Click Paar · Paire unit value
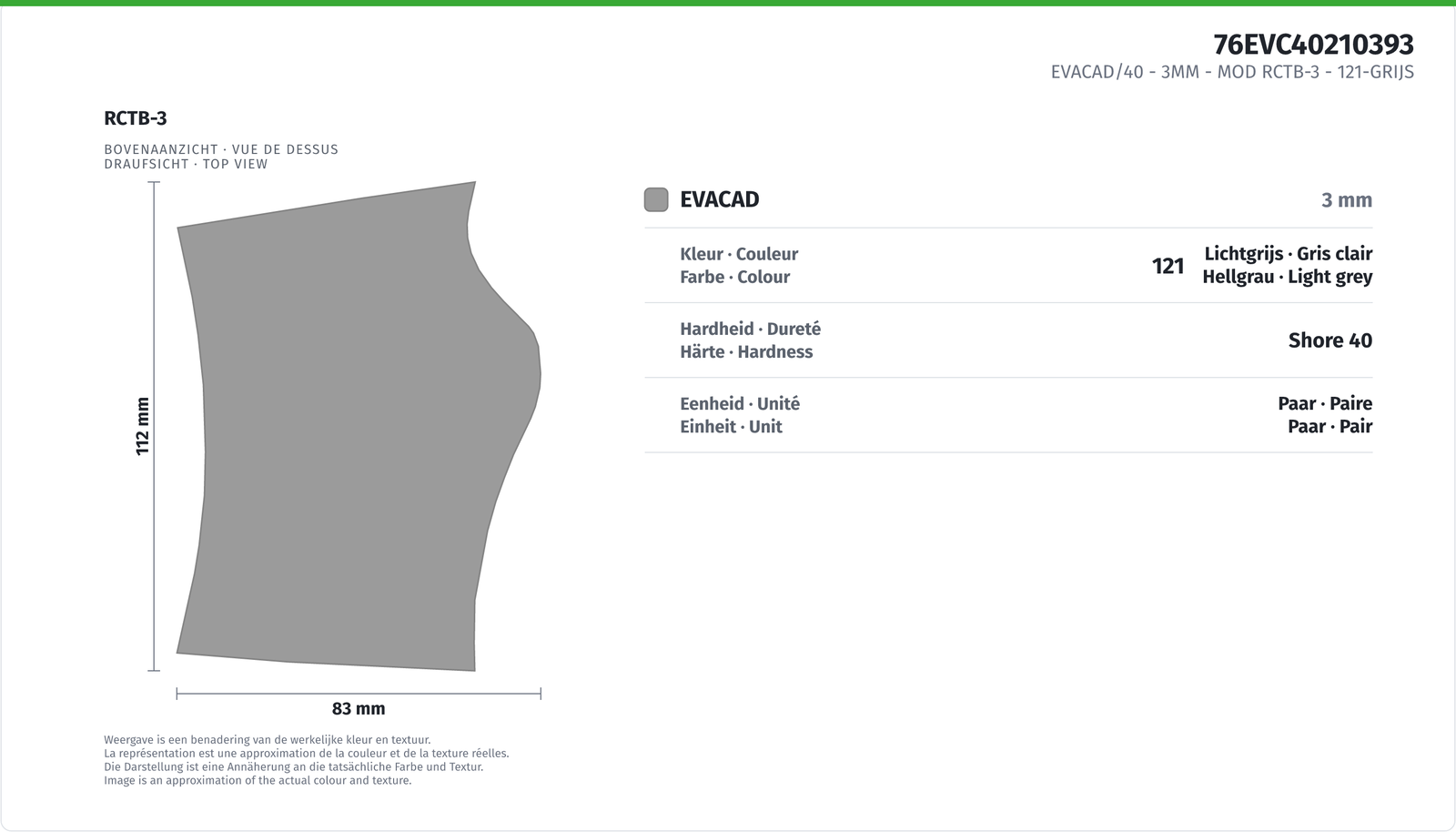 [1325, 403]
